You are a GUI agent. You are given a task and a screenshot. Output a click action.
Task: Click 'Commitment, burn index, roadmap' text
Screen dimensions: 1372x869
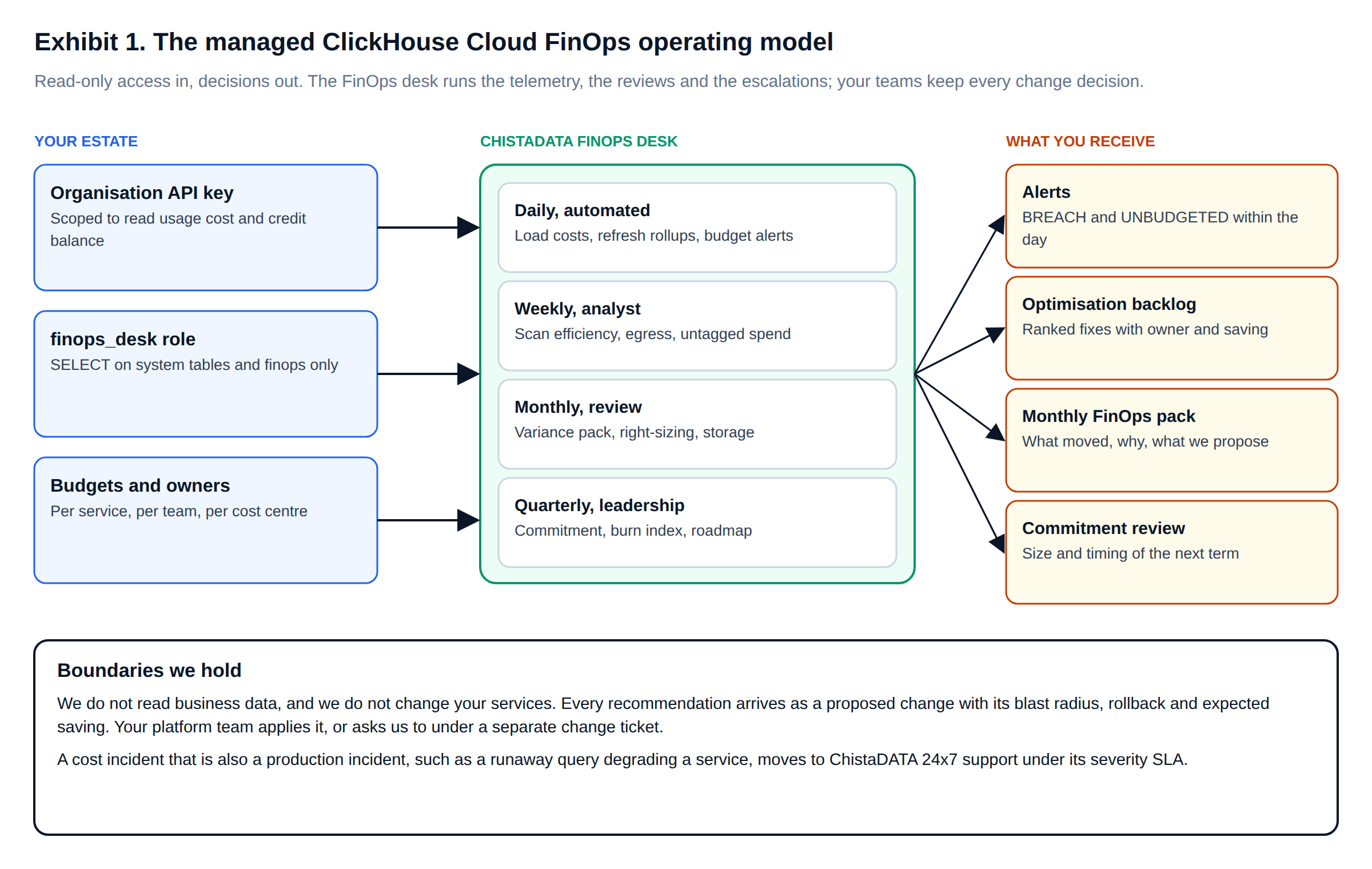click(x=633, y=531)
